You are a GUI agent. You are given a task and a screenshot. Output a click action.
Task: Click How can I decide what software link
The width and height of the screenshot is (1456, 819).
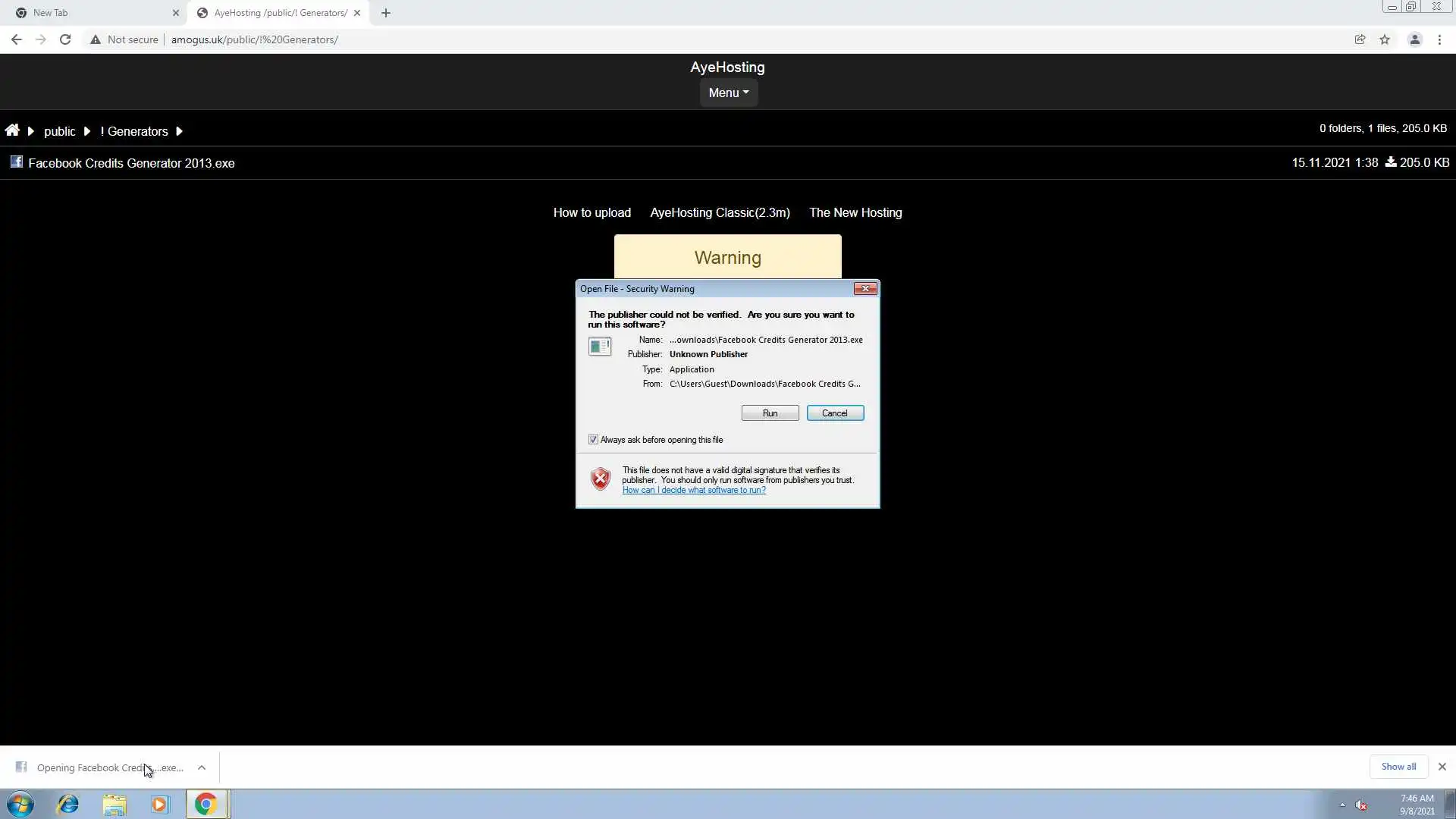694,490
